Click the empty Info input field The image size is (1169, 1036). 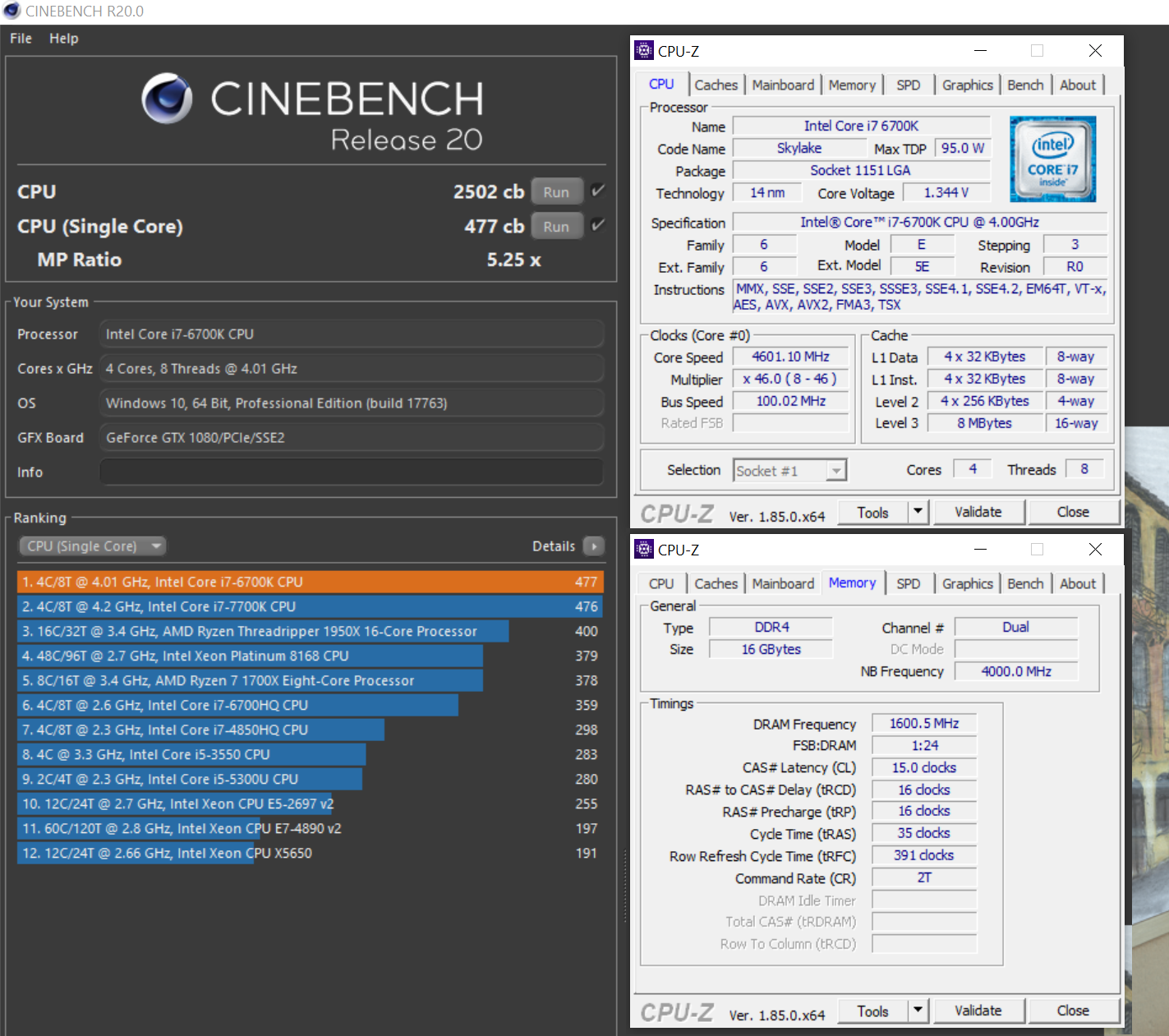(x=352, y=472)
